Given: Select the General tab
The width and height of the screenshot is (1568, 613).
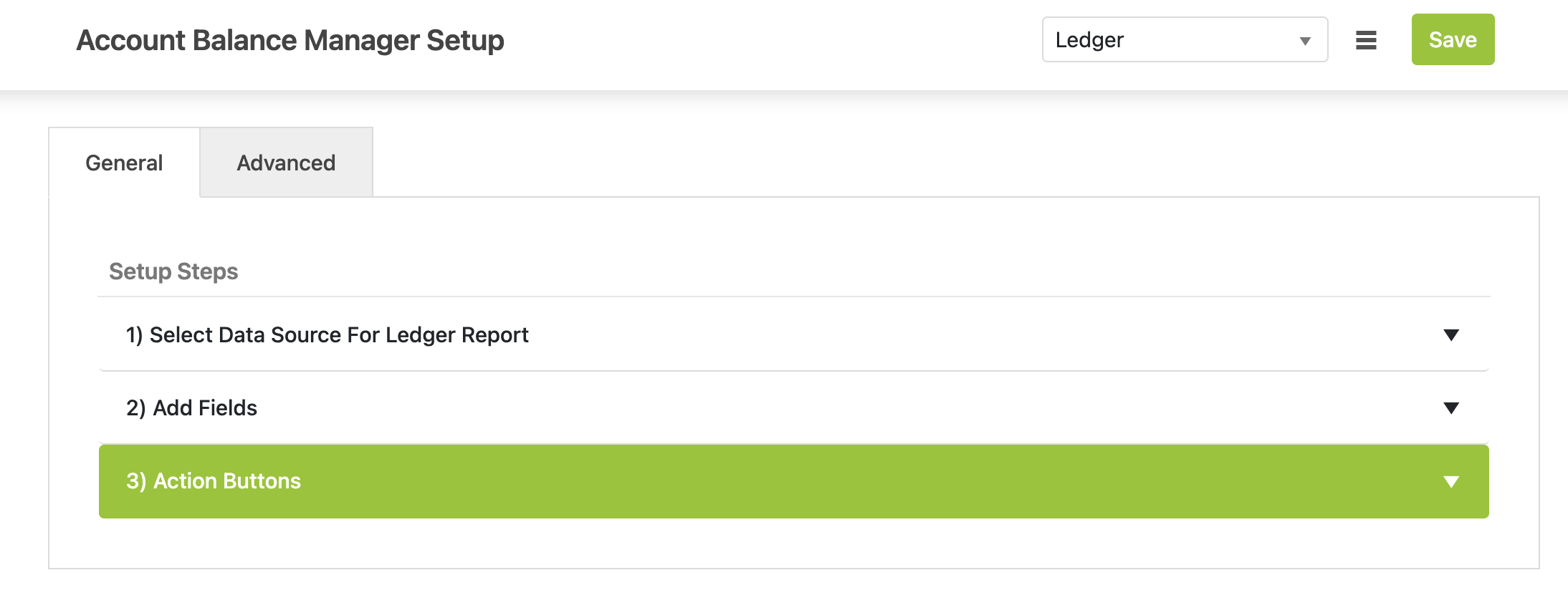Looking at the screenshot, I should click(124, 163).
